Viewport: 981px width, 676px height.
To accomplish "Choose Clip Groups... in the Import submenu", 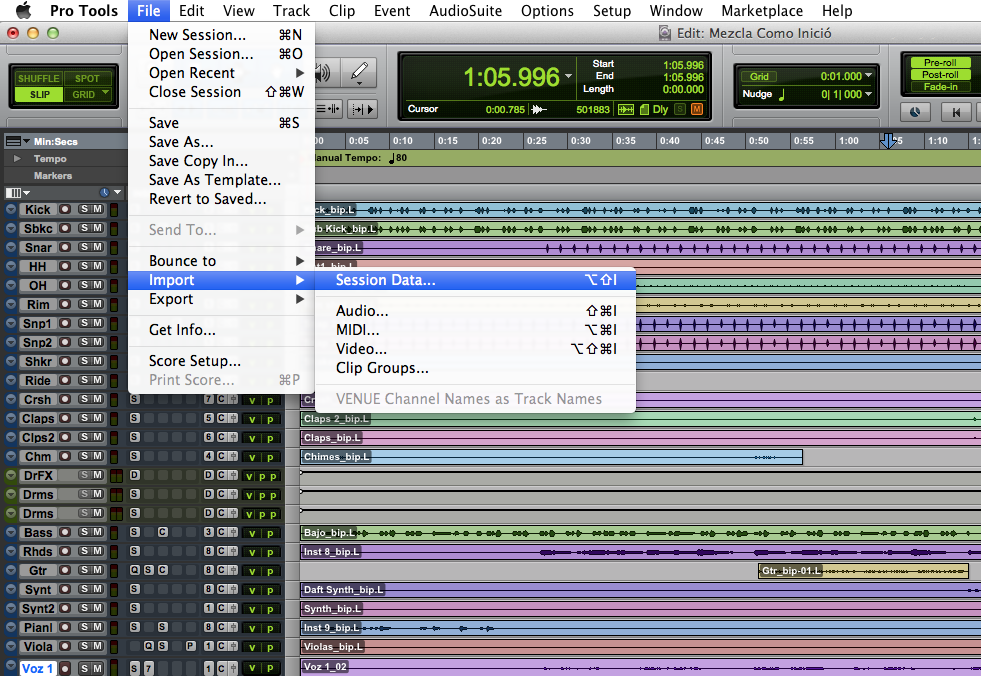I will coord(475,367).
